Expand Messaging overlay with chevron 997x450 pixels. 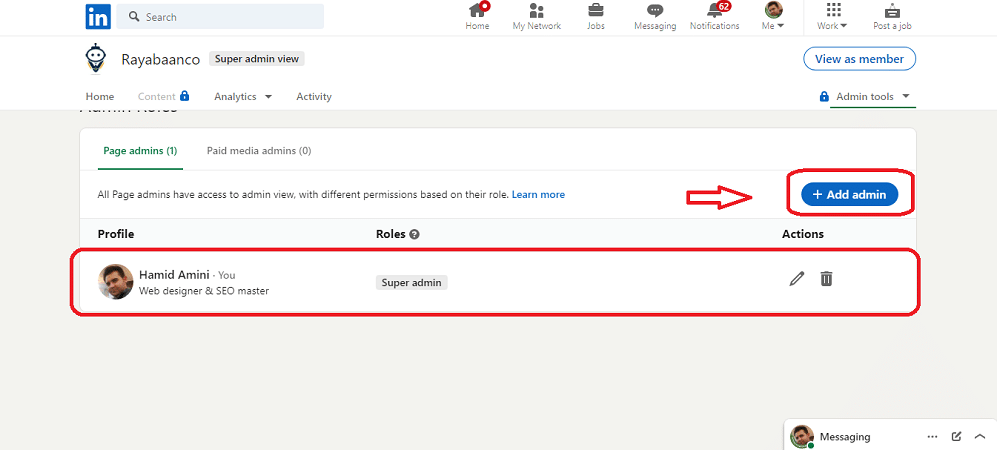980,437
